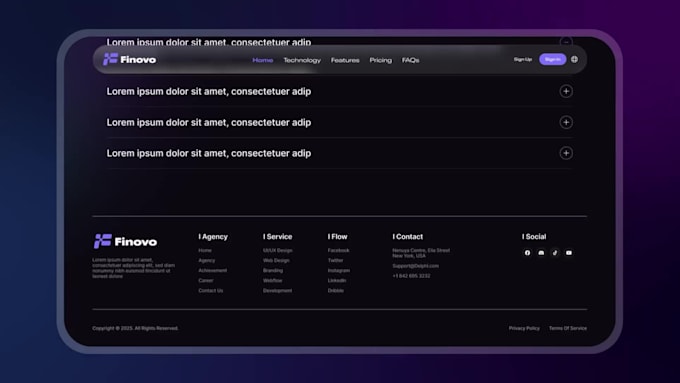Open Twitter link under Flow
Screen dimensions: 680x383
[x=336, y=260]
